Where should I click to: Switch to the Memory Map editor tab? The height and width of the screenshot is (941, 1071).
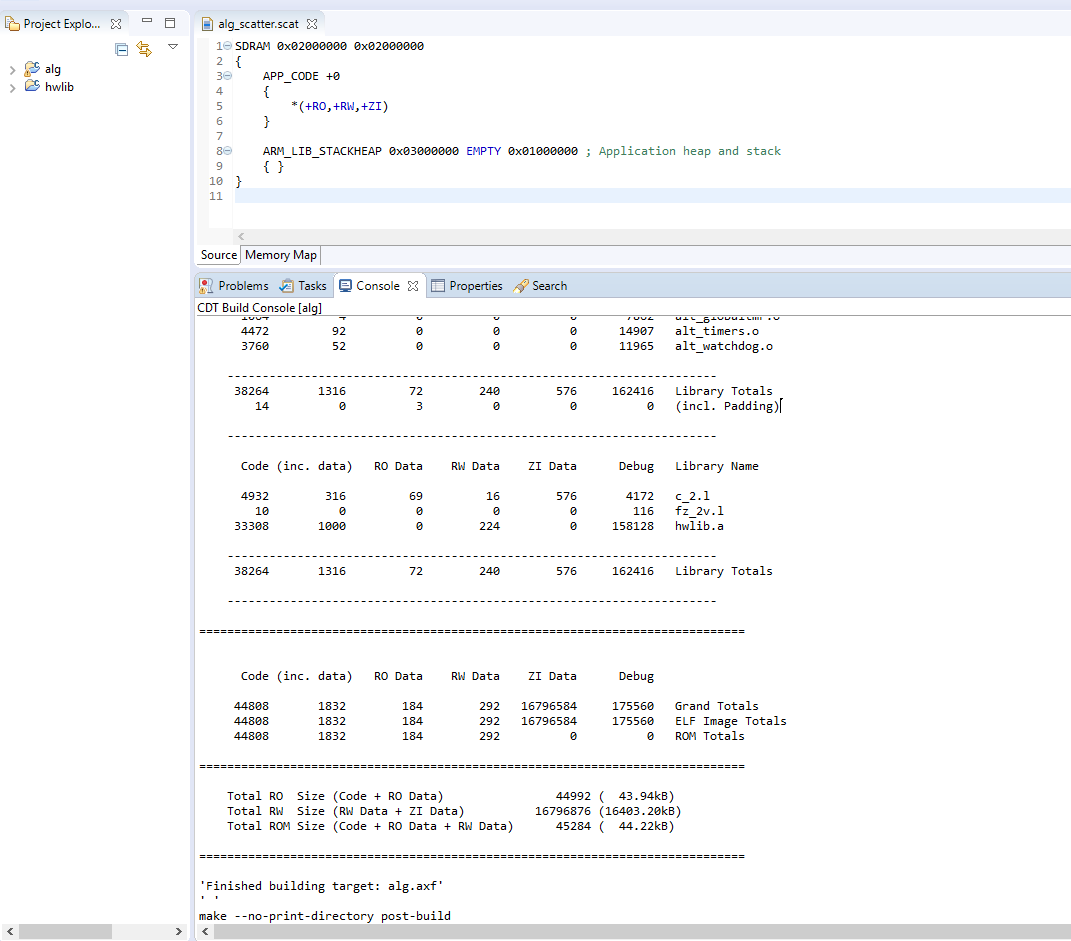pyautogui.click(x=280, y=255)
